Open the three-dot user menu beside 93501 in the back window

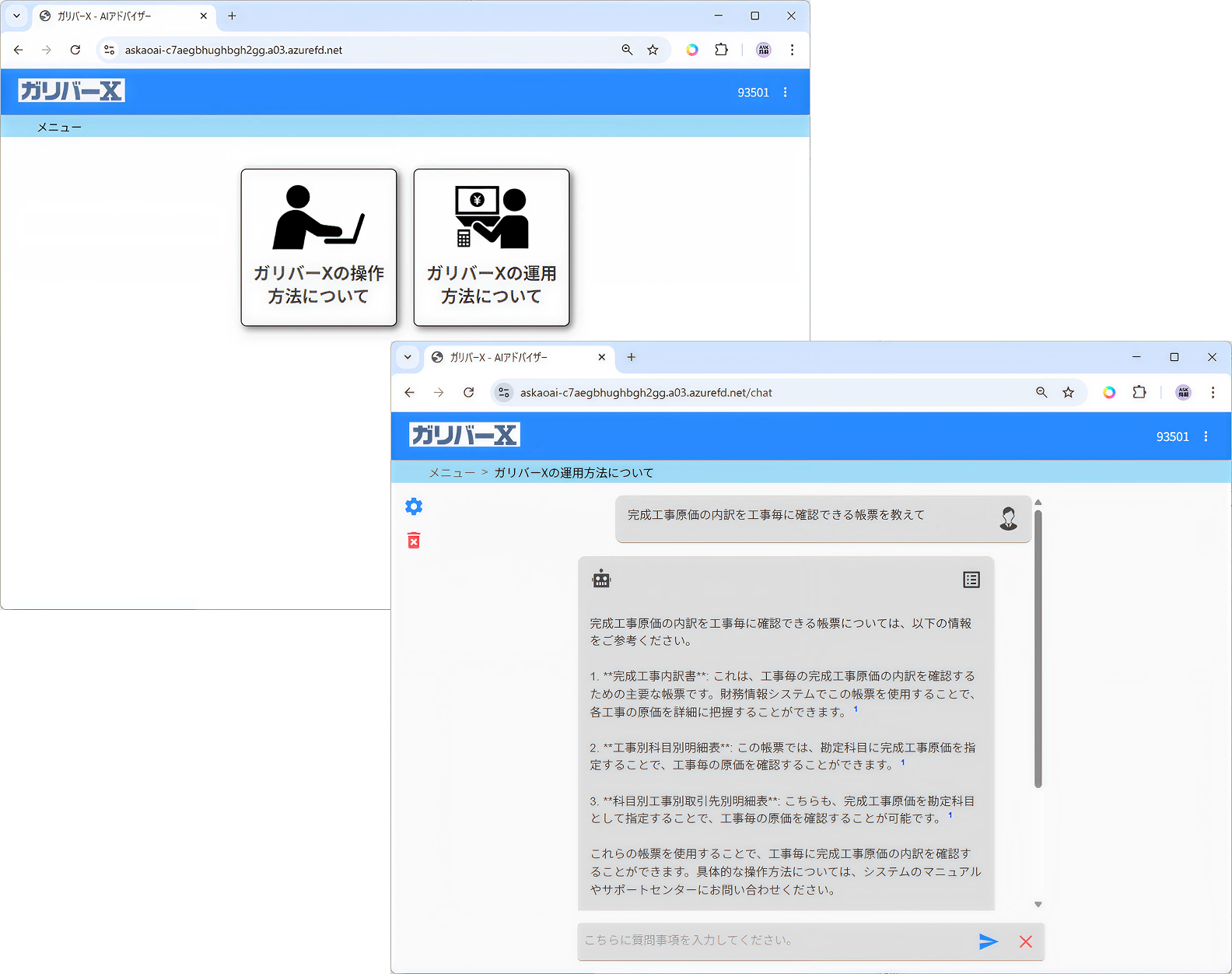786,93
